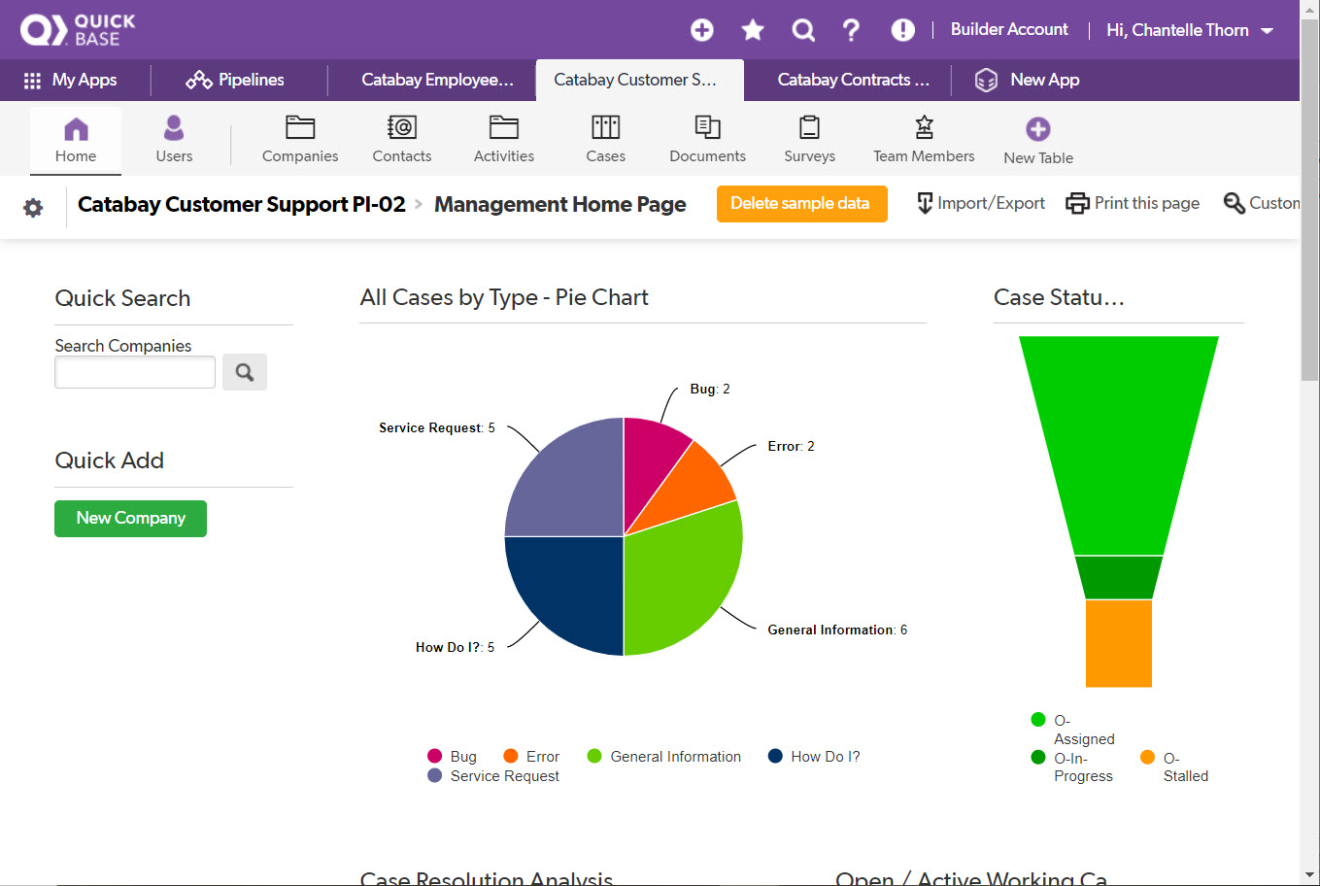
Task: Click Delete sample data button
Action: click(801, 204)
